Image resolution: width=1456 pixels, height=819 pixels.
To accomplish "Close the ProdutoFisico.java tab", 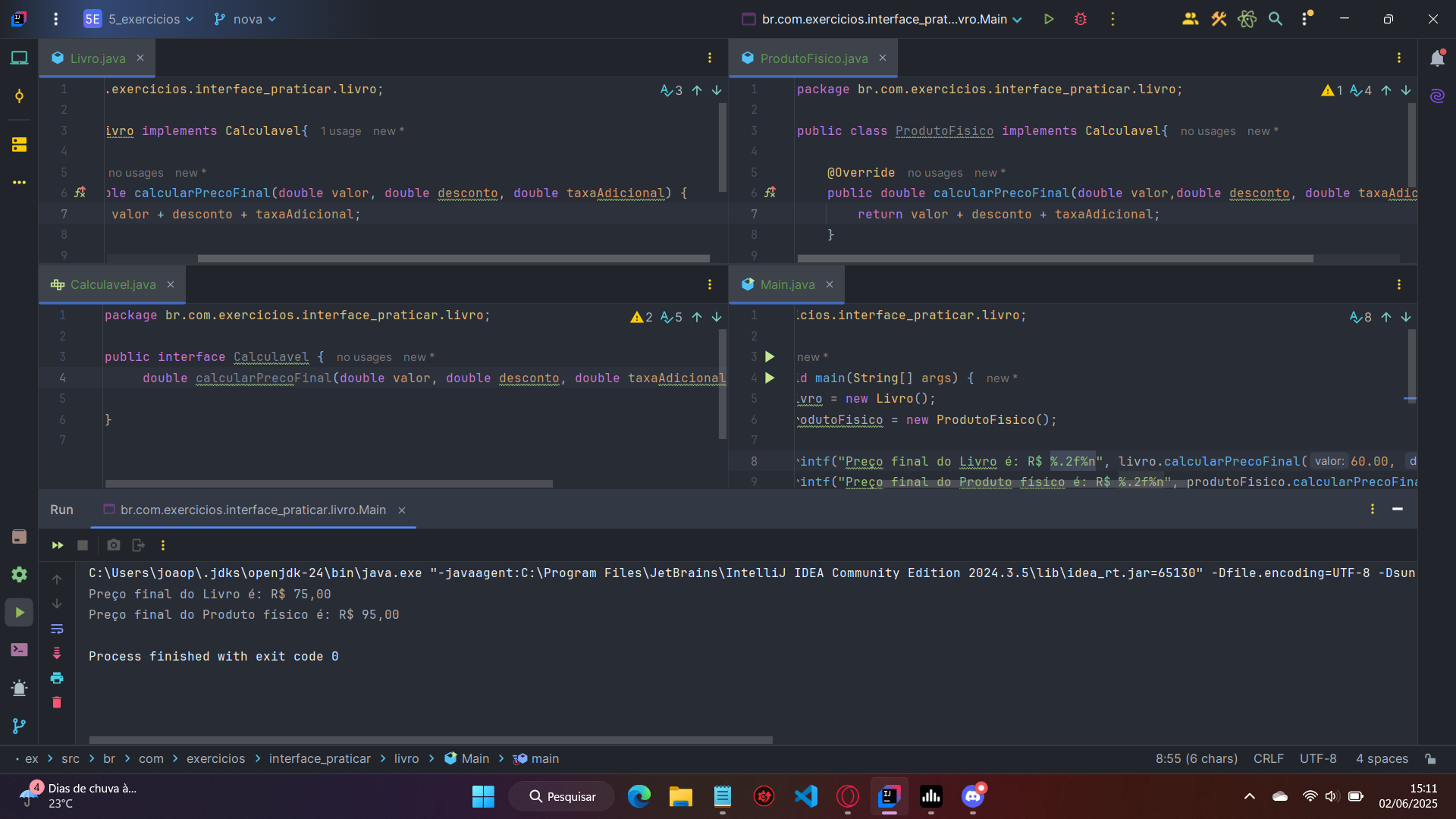I will click(883, 58).
